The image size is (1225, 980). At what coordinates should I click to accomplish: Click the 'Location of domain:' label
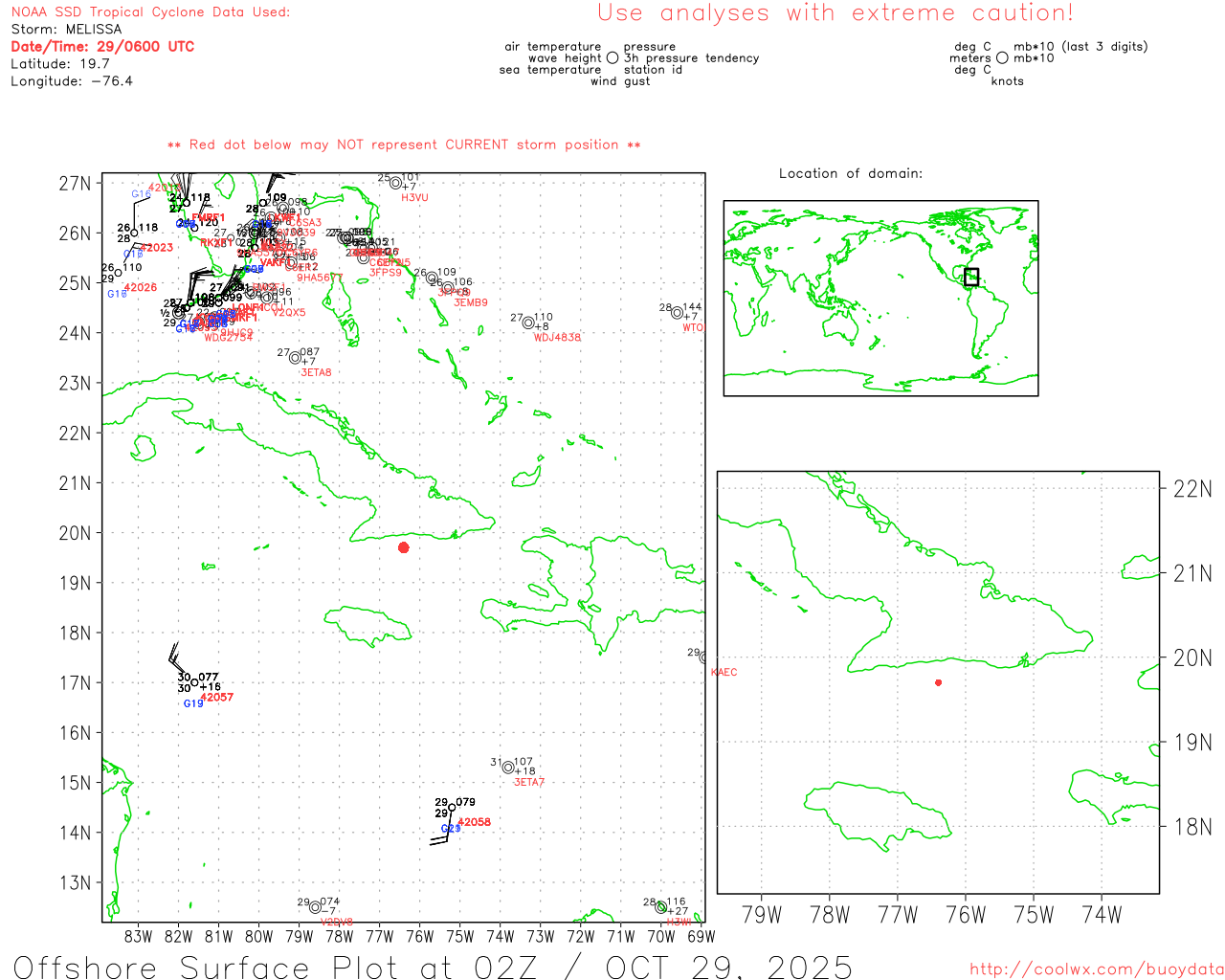tap(851, 173)
